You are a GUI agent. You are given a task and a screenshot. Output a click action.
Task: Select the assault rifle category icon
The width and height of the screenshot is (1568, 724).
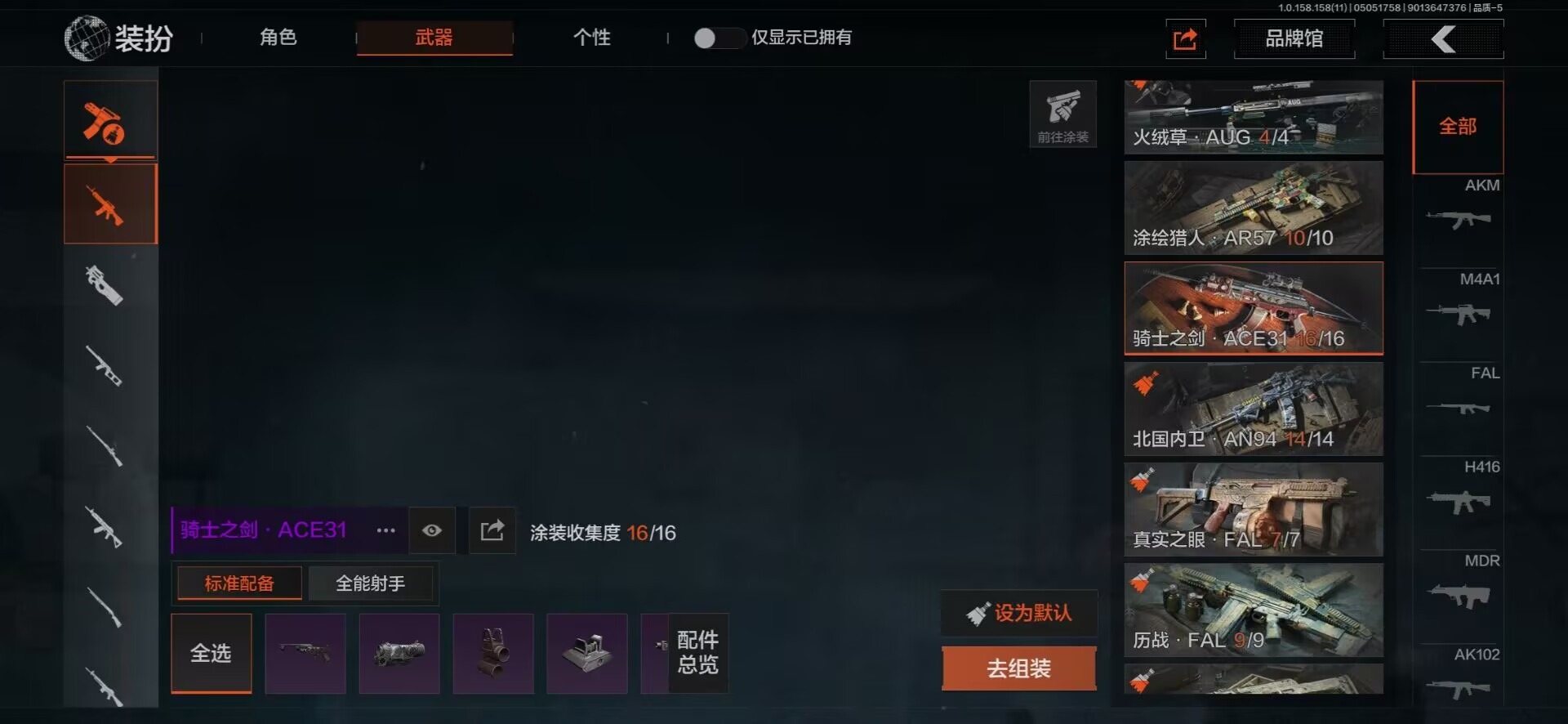click(x=110, y=203)
